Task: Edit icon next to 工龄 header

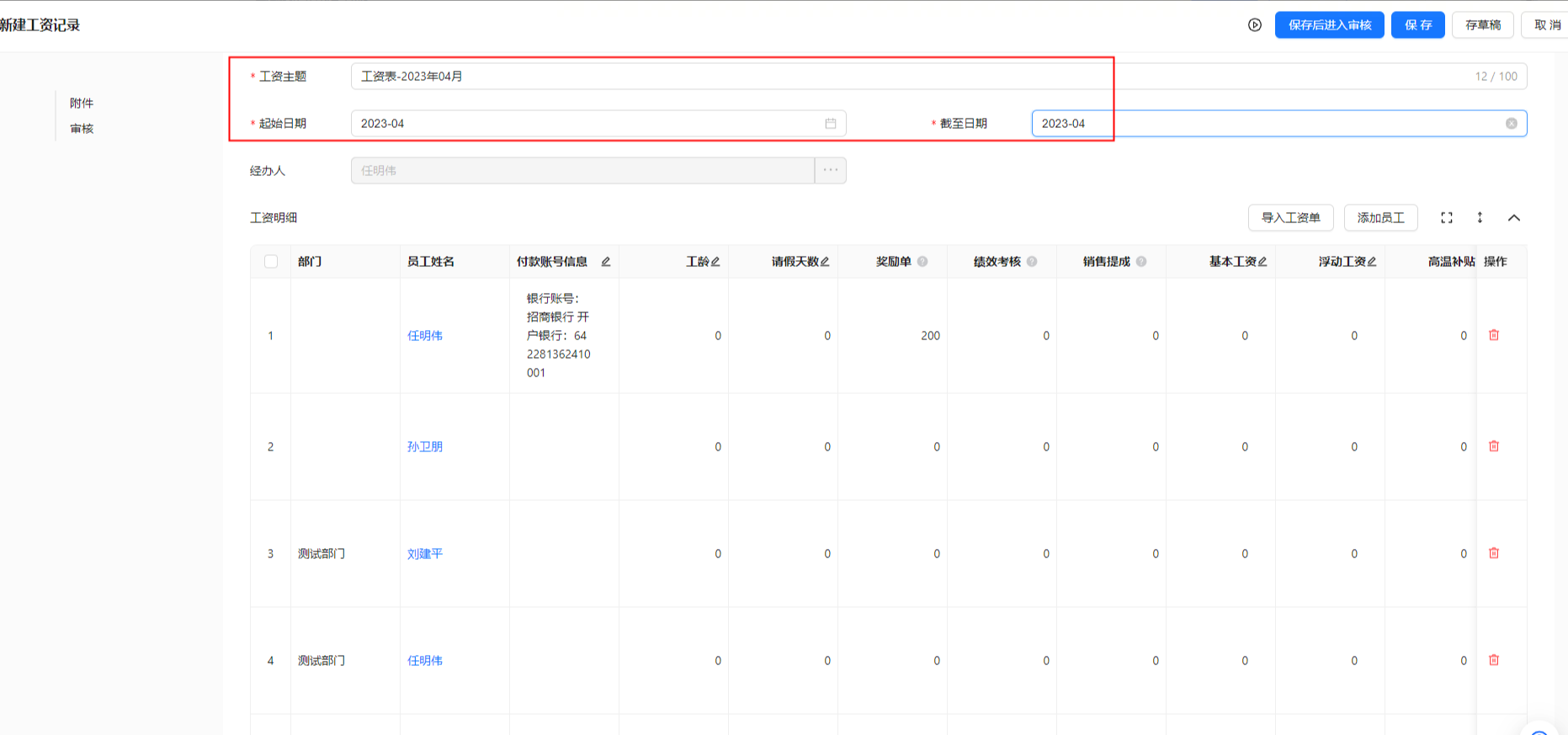Action: [x=715, y=262]
